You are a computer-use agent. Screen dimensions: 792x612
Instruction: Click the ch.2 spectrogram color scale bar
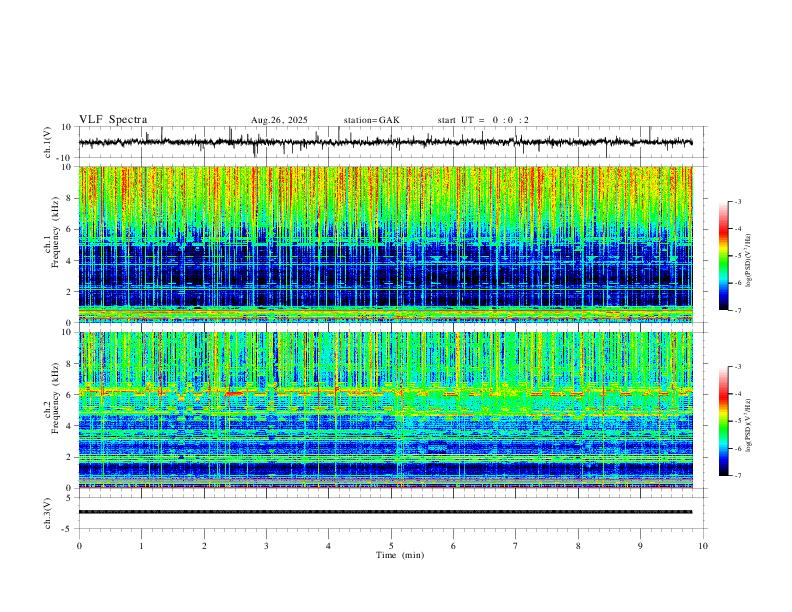click(x=724, y=421)
